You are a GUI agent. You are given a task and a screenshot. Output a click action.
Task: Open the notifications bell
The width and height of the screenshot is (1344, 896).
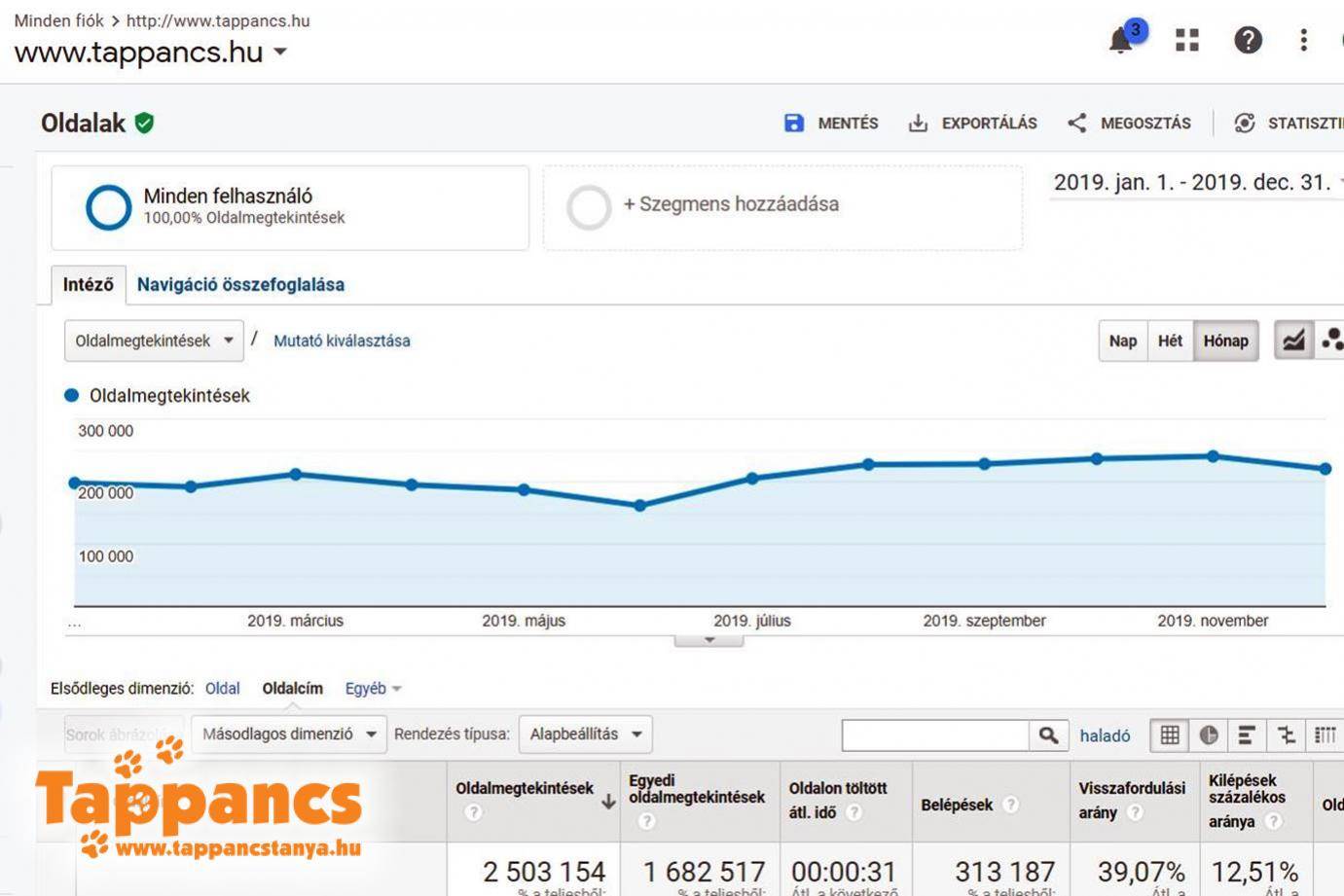(x=1121, y=40)
